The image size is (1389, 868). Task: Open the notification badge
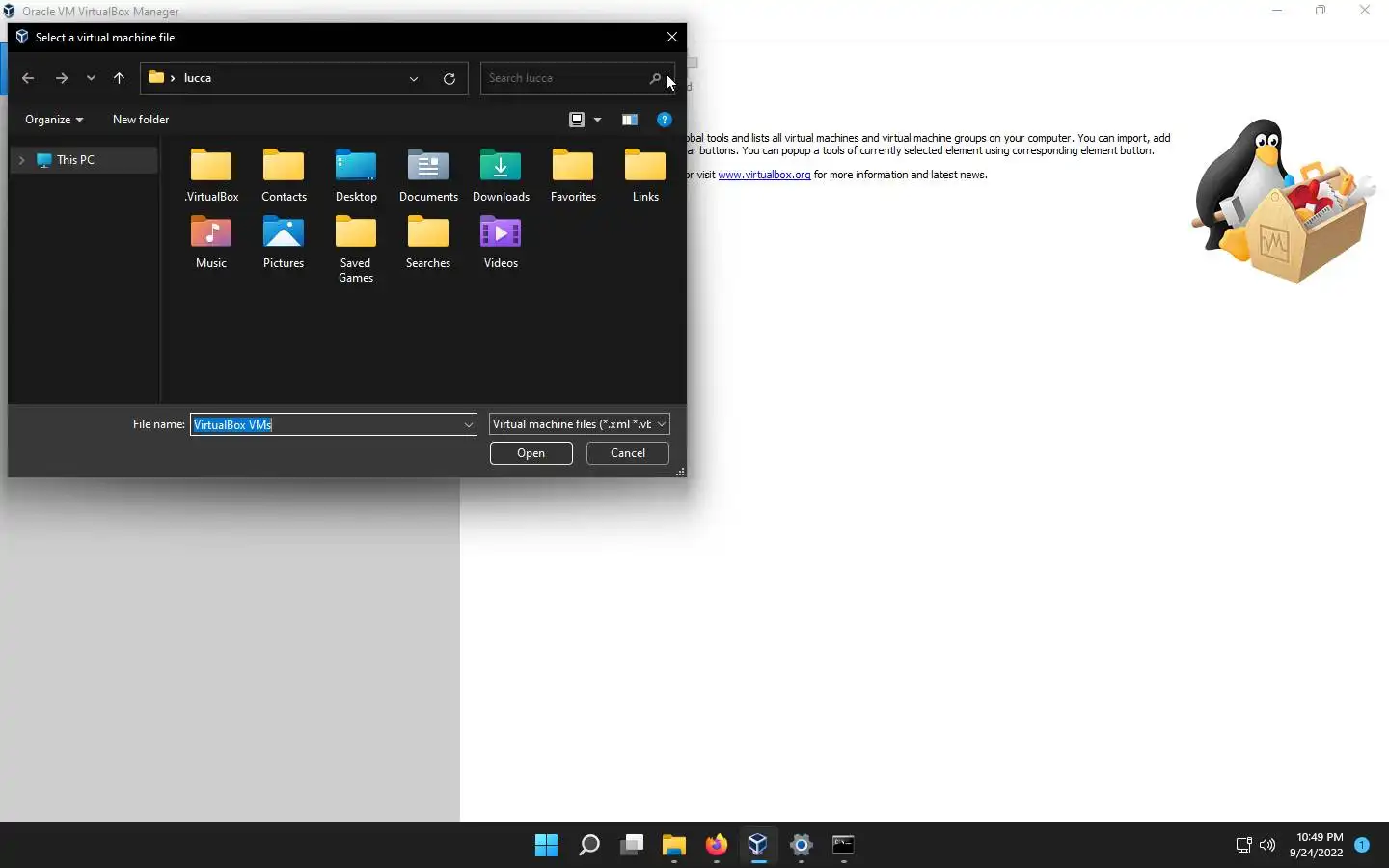coord(1362,845)
